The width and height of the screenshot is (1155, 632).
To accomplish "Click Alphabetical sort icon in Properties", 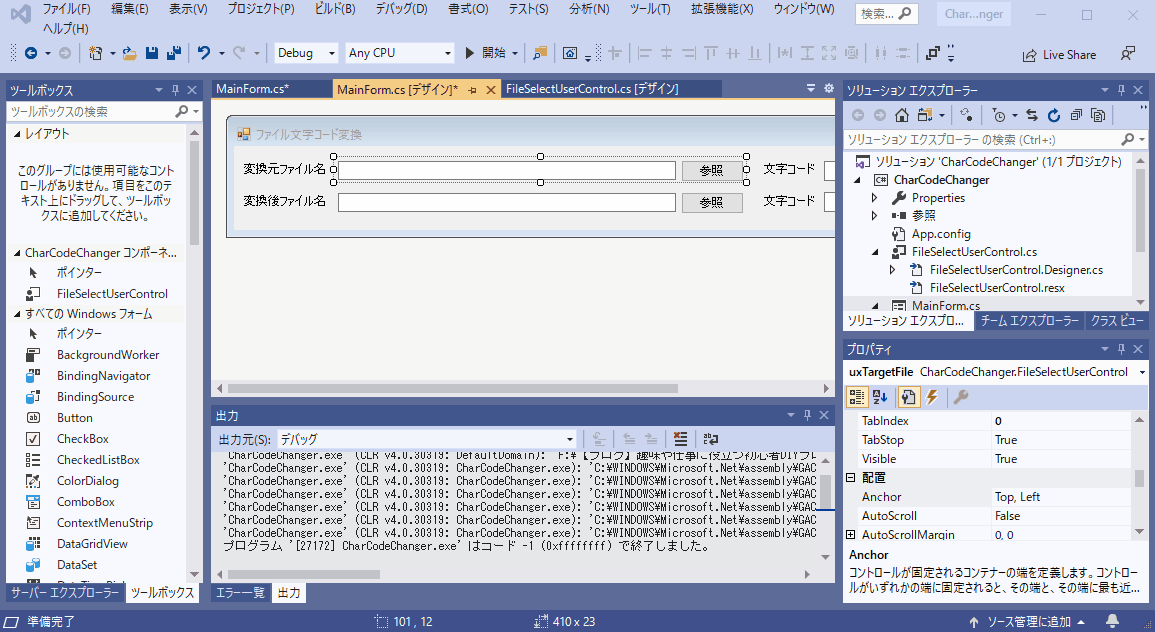I will point(880,397).
